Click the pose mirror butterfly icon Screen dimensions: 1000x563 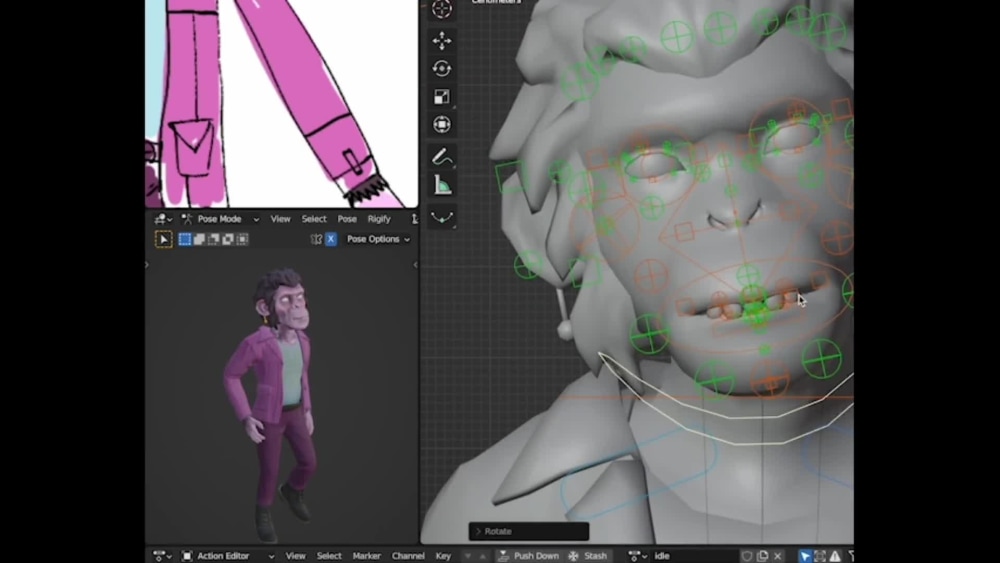[x=316, y=239]
